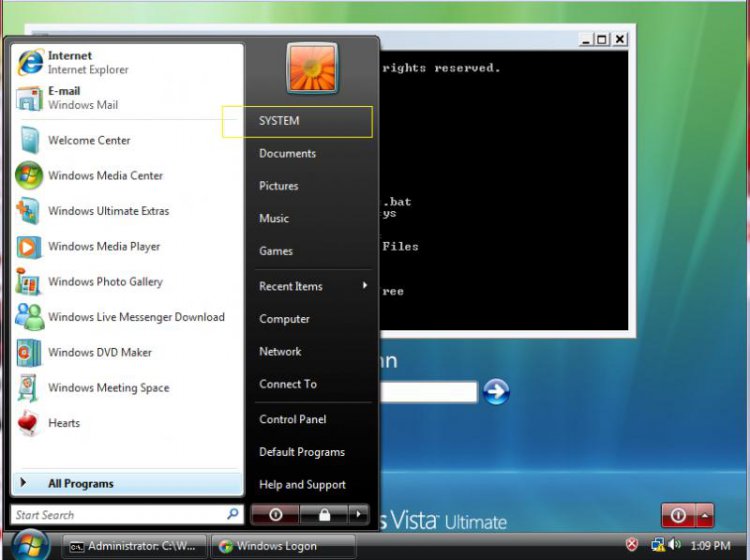Click the search magnifier icon
This screenshot has width=750, height=560.
click(x=233, y=514)
